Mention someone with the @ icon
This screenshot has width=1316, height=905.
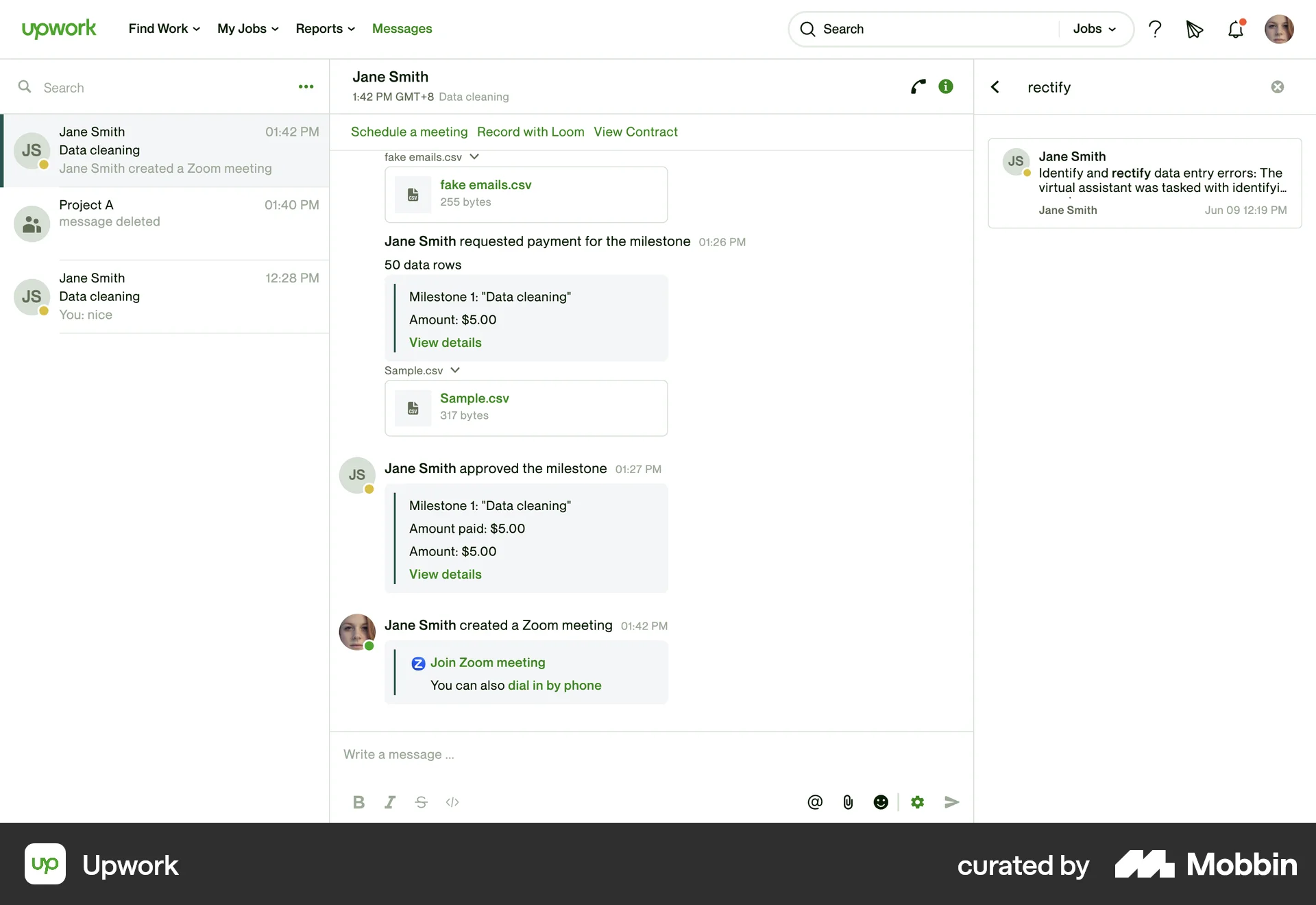(814, 801)
